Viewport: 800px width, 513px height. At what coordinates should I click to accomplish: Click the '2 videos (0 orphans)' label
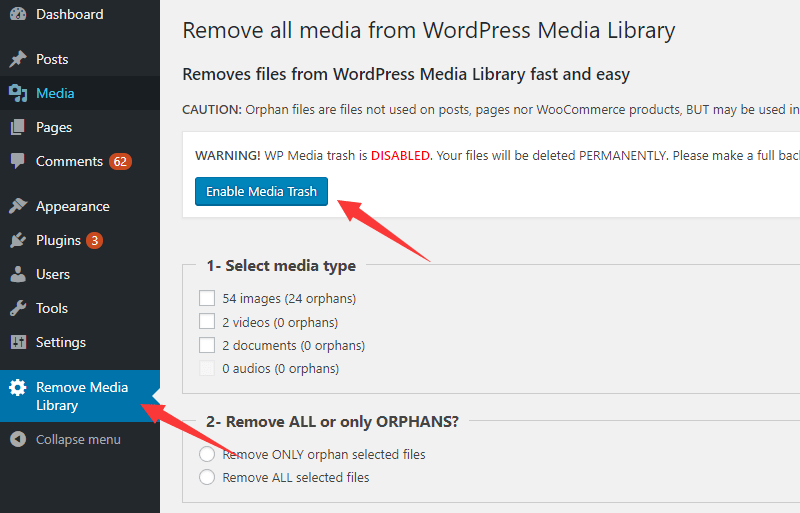[280, 322]
